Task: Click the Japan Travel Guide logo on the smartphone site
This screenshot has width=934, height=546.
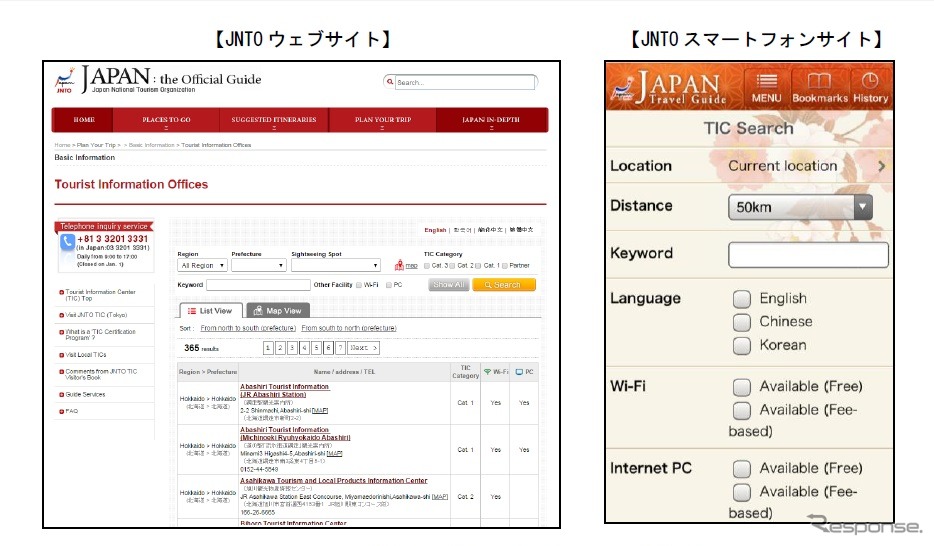Action: tap(670, 88)
